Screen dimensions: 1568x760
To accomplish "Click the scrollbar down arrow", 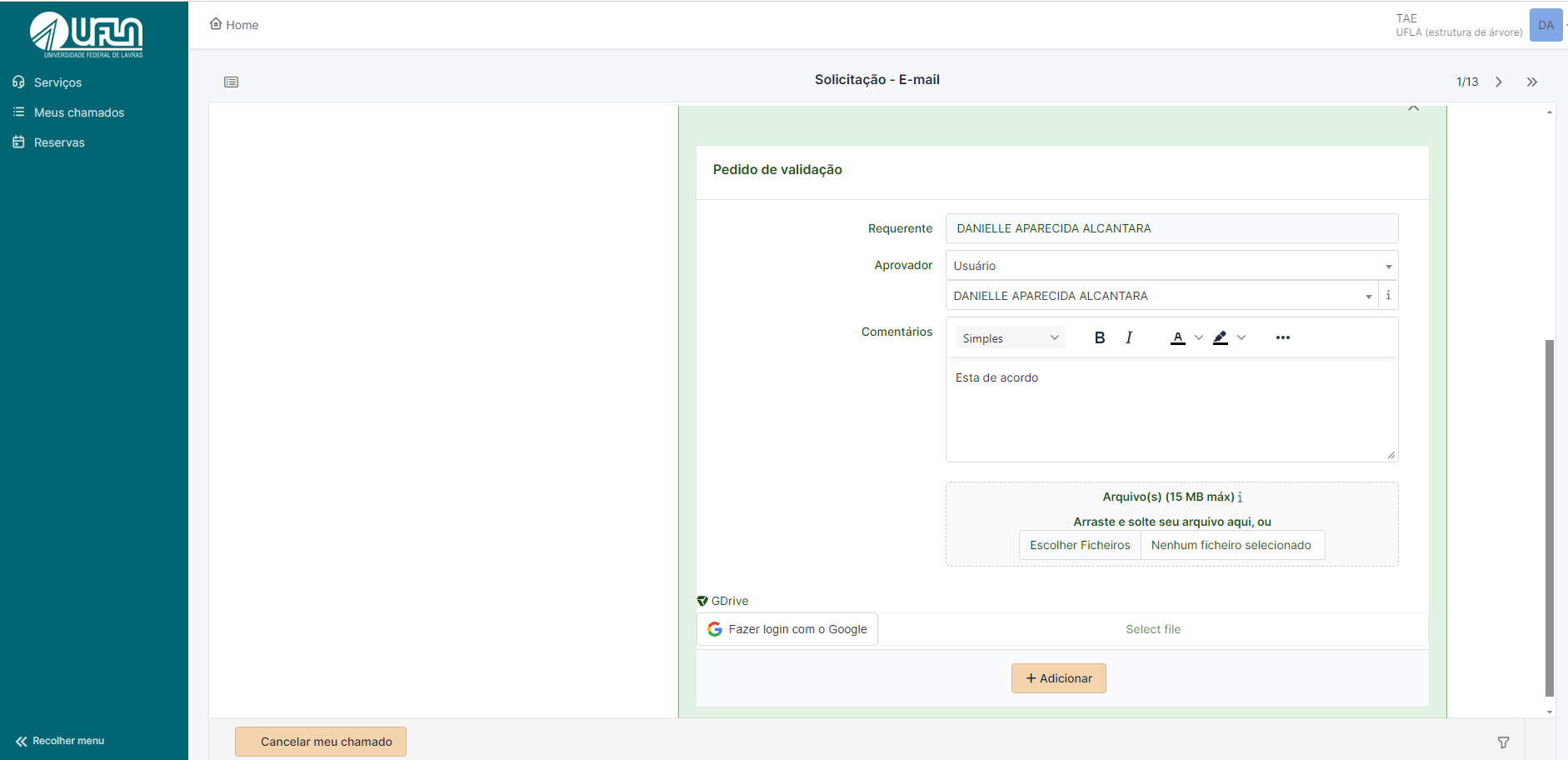I will coord(1550,712).
